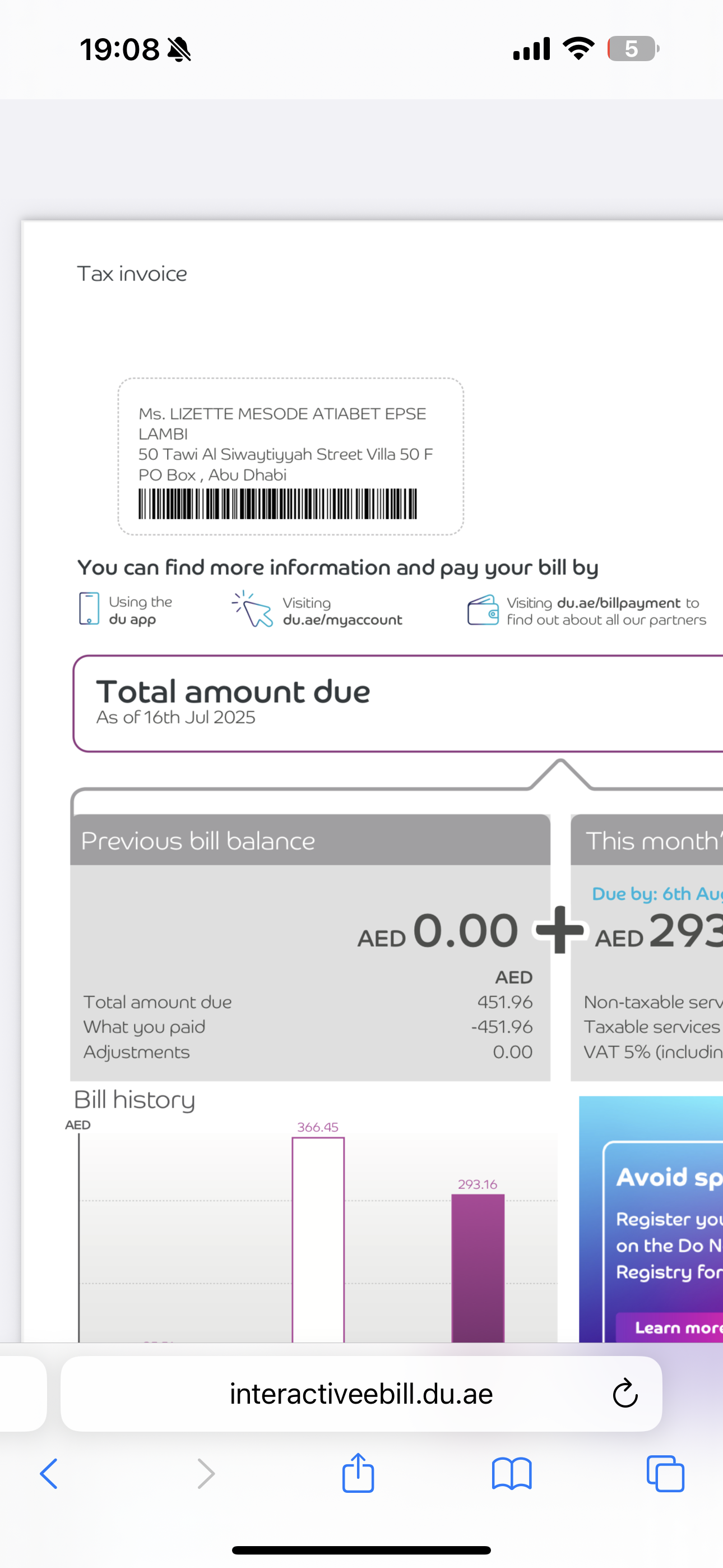The image size is (723, 1568).
Task: Tap the Previous bill balance header
Action: tap(310, 840)
